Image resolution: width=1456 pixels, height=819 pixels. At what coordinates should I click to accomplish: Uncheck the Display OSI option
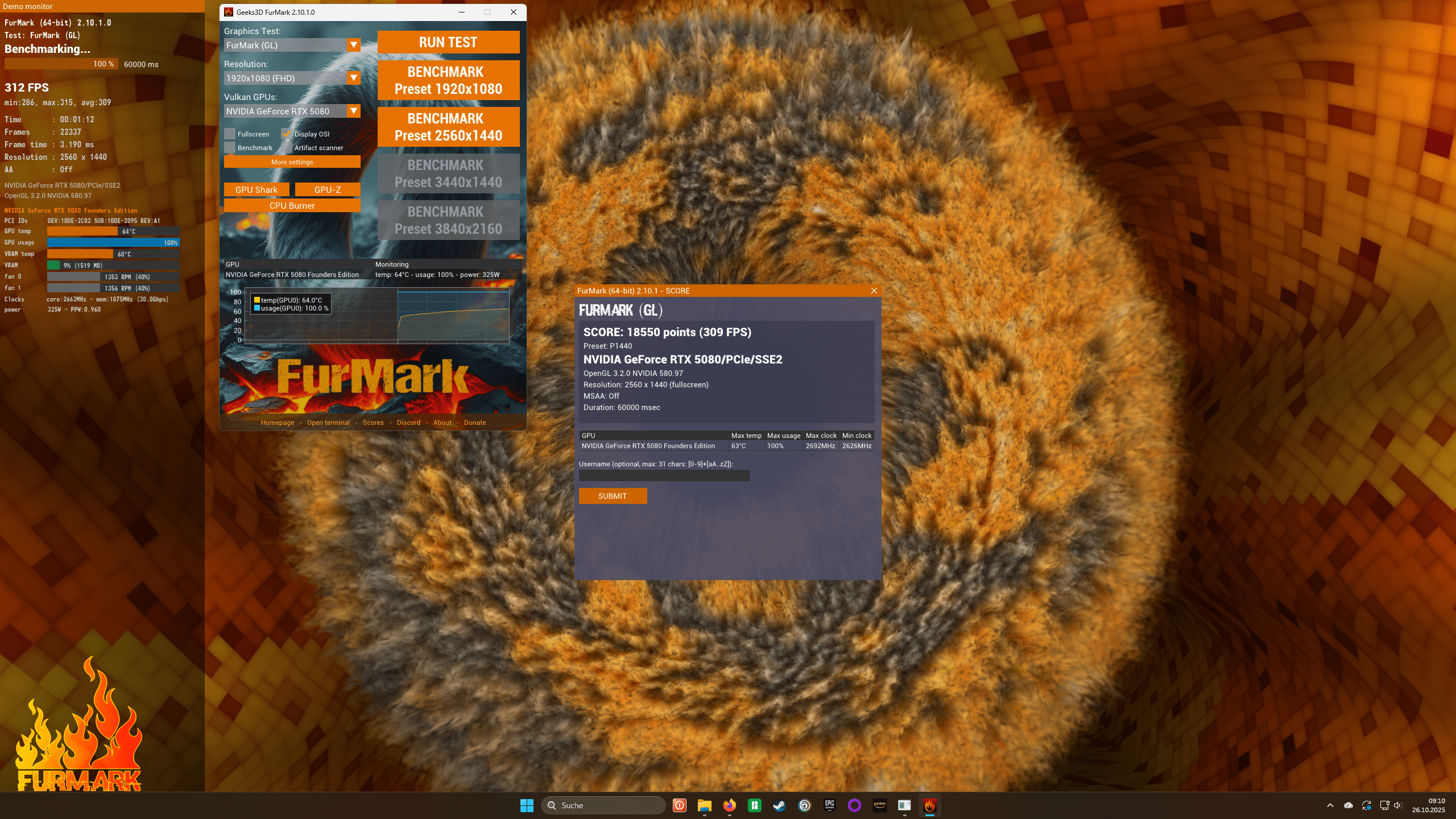pos(287,134)
